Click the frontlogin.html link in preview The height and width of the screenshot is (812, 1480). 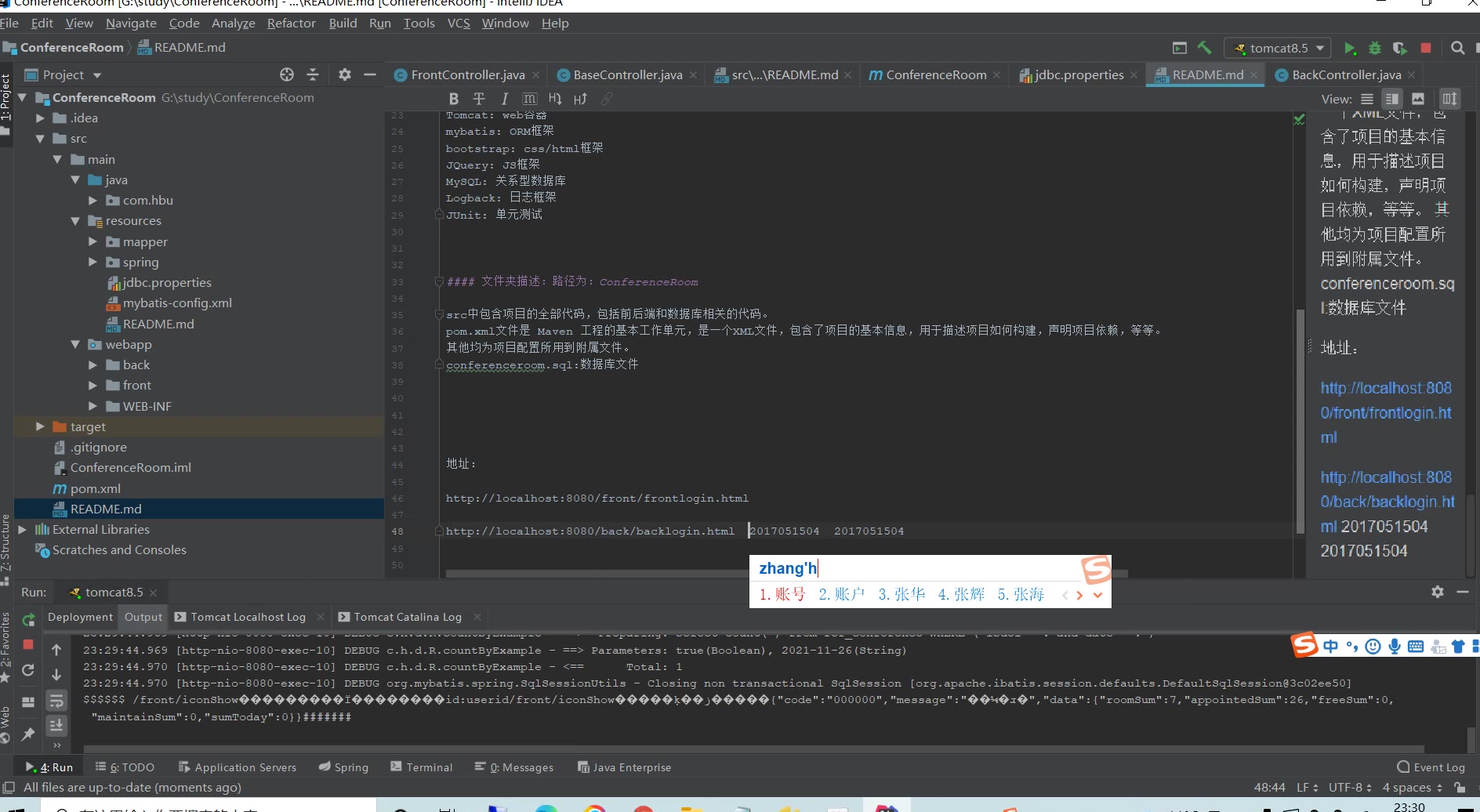(x=1386, y=412)
